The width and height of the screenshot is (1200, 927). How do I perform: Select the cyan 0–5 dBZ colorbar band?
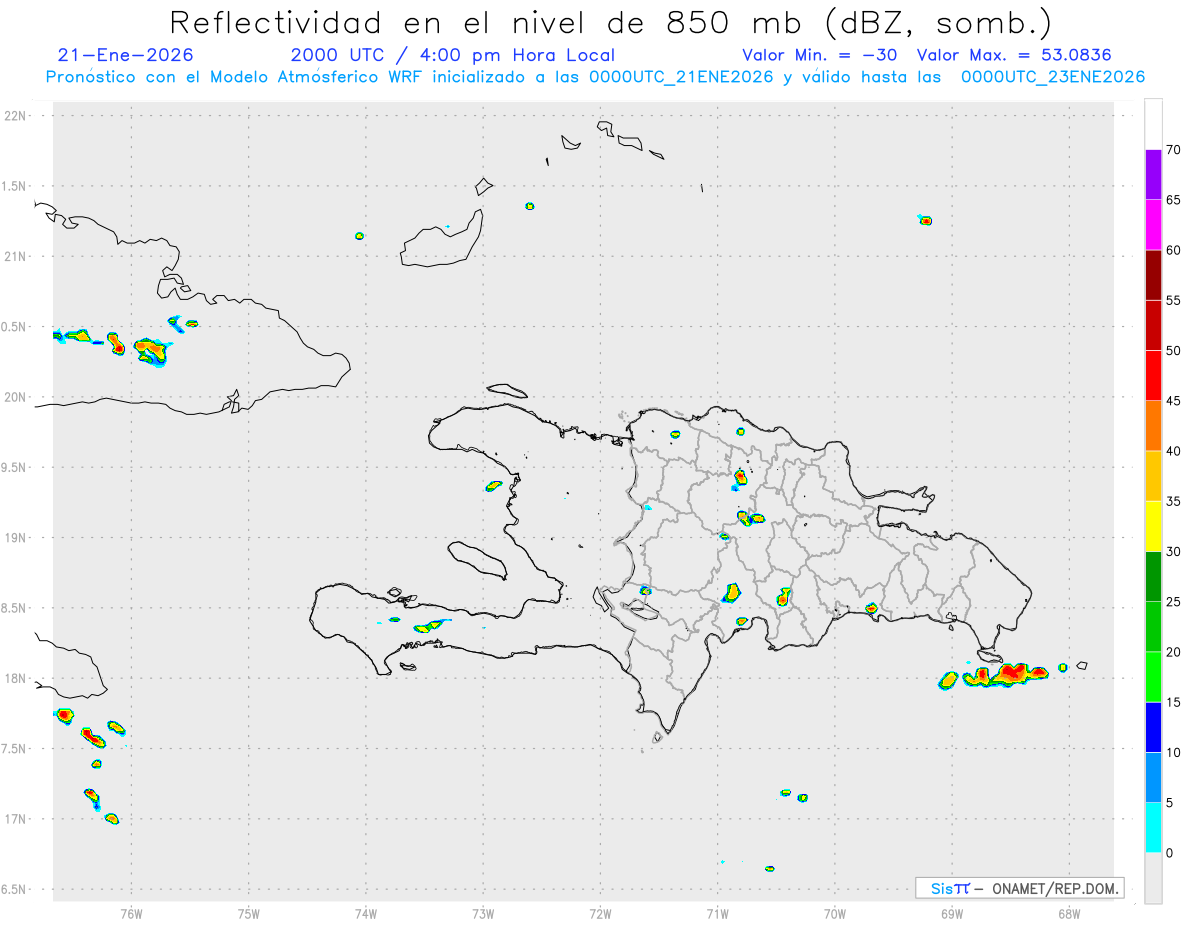point(1153,828)
